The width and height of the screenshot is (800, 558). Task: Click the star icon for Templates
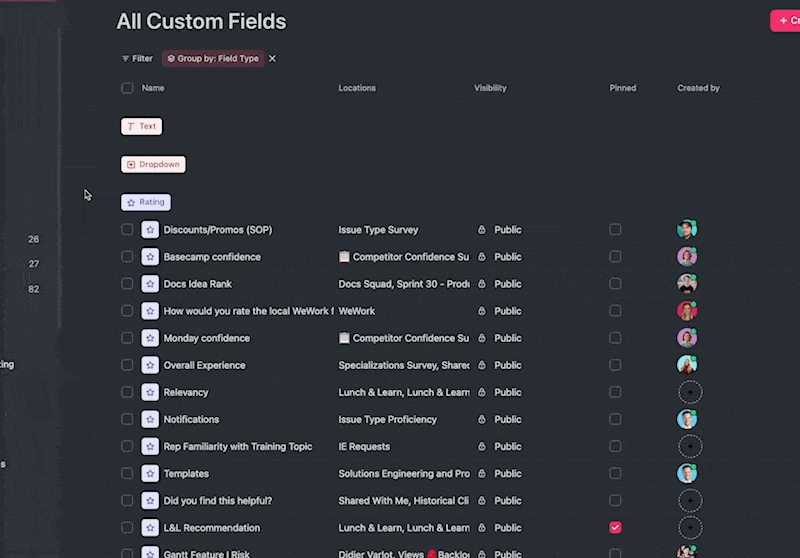tap(150, 473)
